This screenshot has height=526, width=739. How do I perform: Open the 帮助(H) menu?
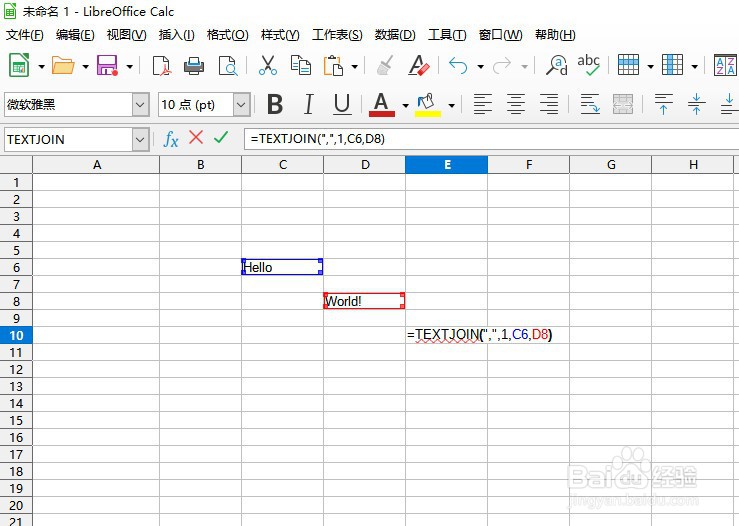pos(555,35)
